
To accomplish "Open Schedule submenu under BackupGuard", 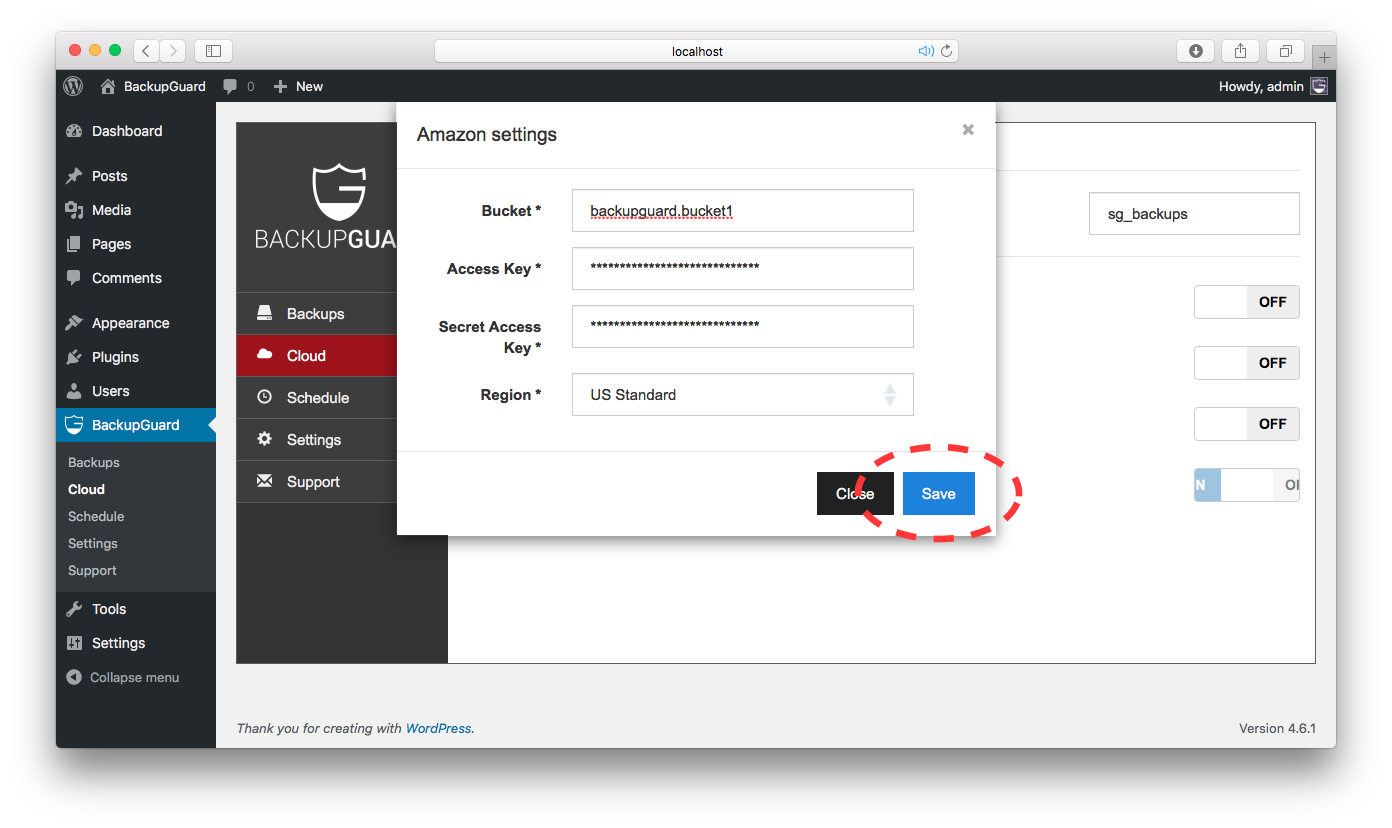I will click(x=96, y=516).
